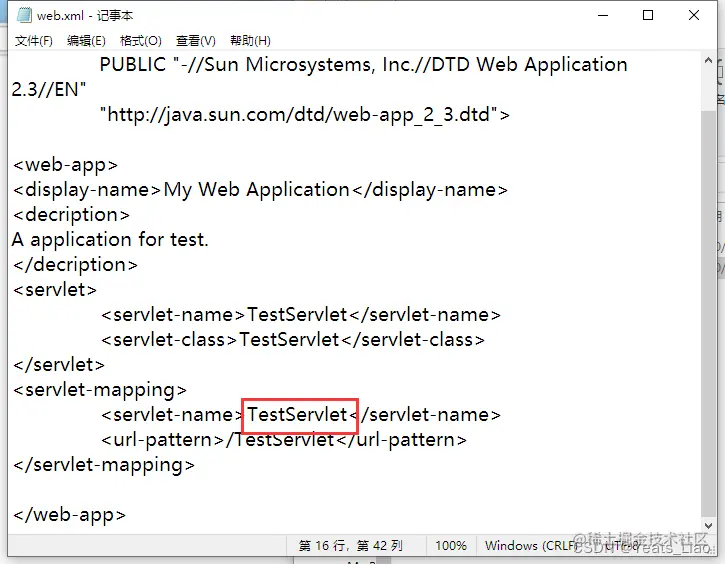The image size is (725, 564).
Task: Click the scroll down arrow of the vertical scrollbar
Action: pyautogui.click(x=708, y=526)
